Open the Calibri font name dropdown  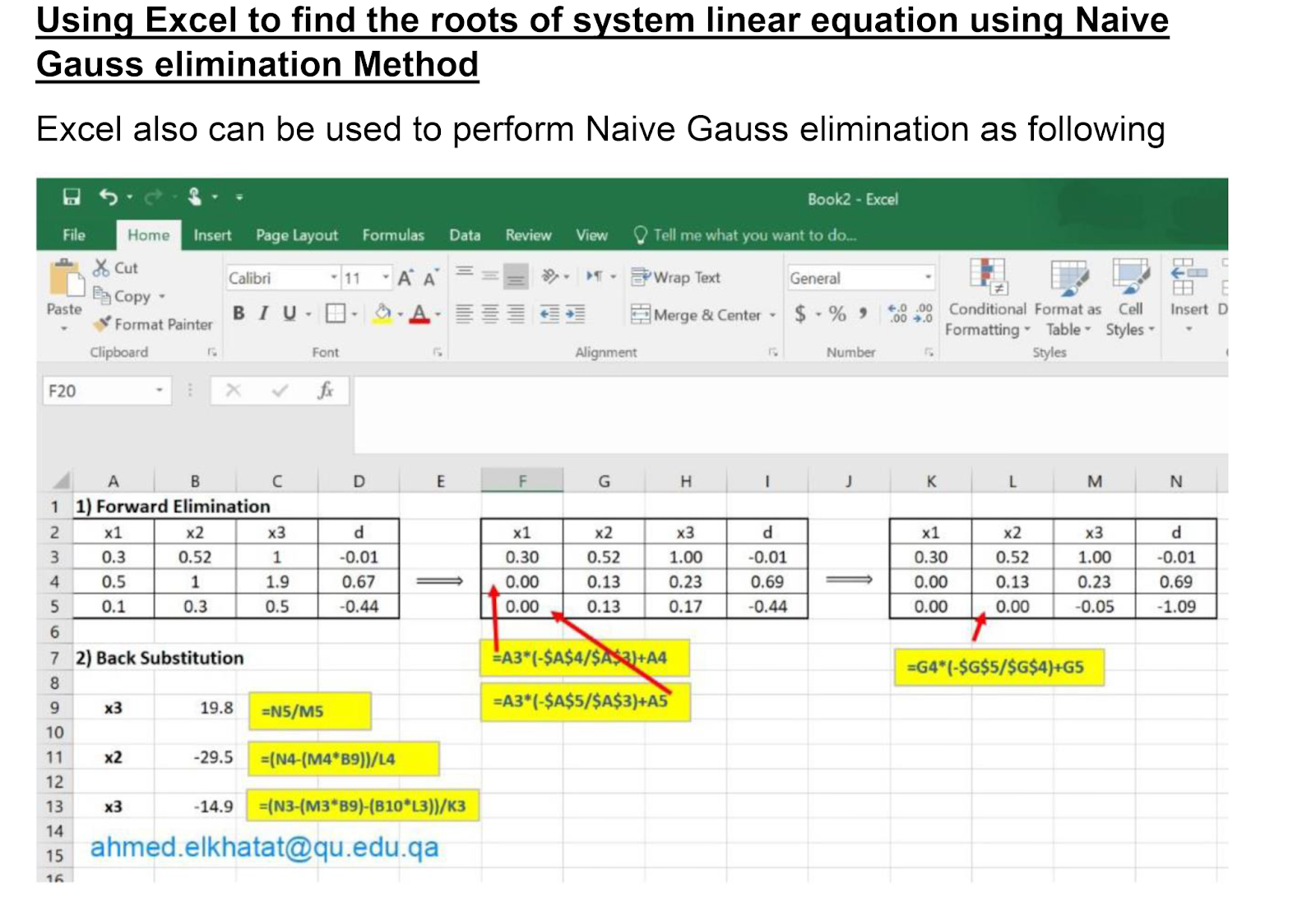334,278
